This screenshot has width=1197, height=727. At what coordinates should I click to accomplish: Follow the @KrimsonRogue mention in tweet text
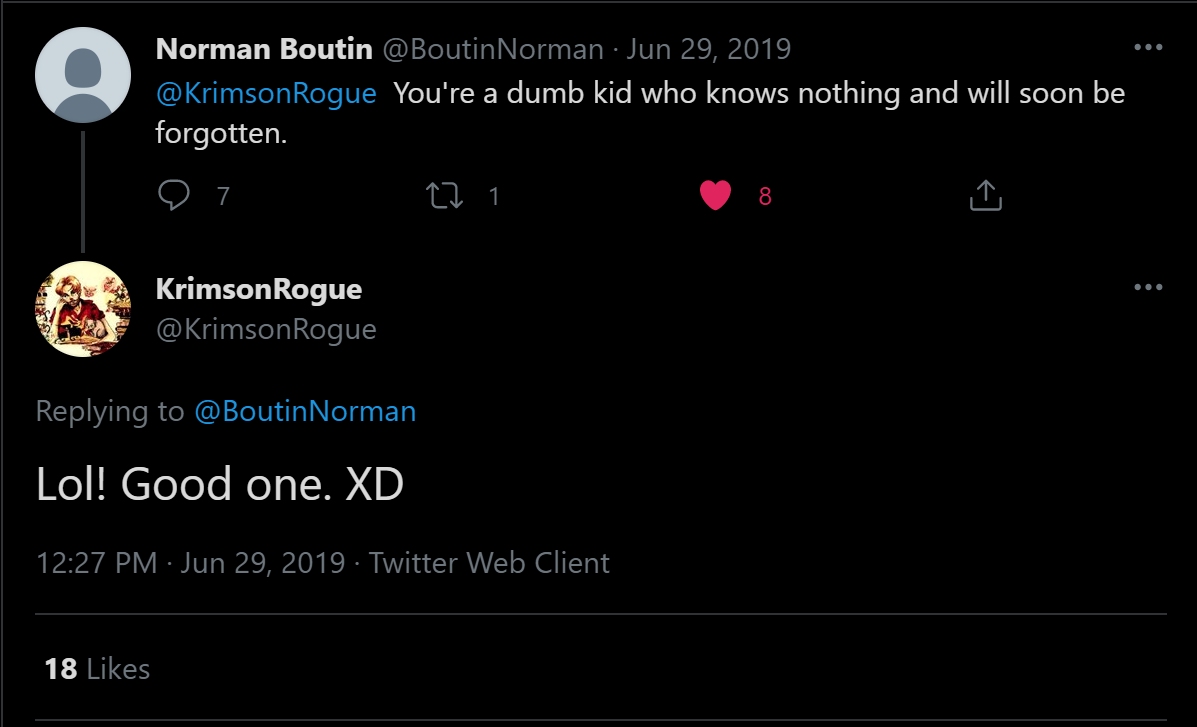click(266, 93)
